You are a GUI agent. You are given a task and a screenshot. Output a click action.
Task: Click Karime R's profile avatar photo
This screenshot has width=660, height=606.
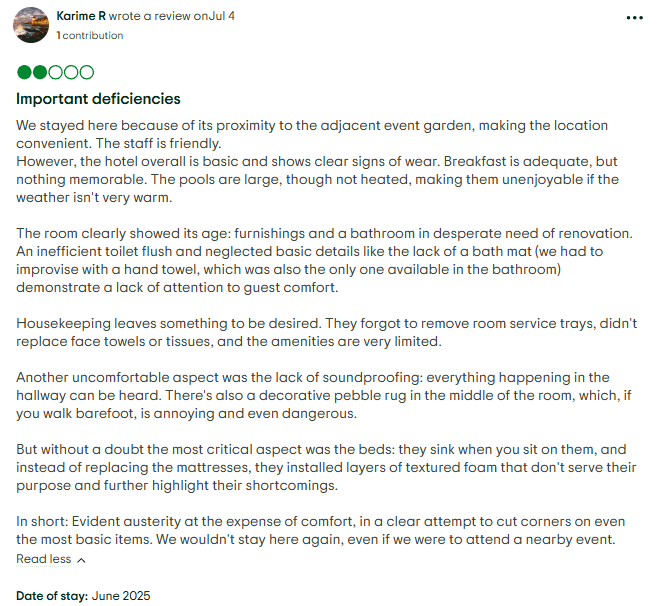coord(30,25)
